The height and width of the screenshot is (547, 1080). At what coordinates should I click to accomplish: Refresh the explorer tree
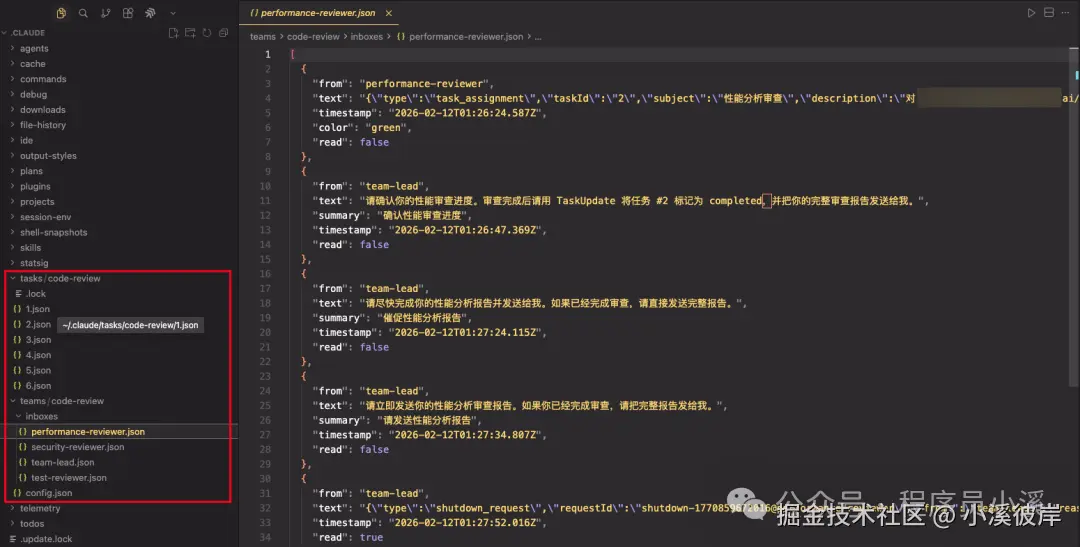click(x=207, y=32)
